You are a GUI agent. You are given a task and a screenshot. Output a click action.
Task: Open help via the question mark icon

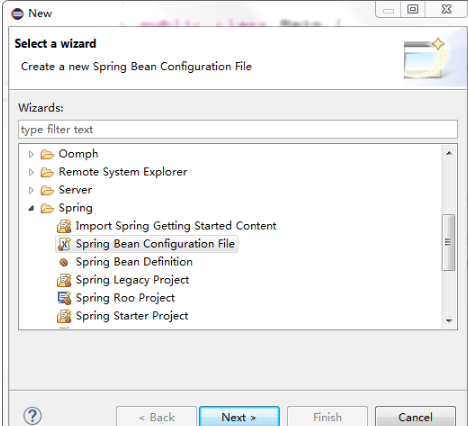tap(32, 416)
